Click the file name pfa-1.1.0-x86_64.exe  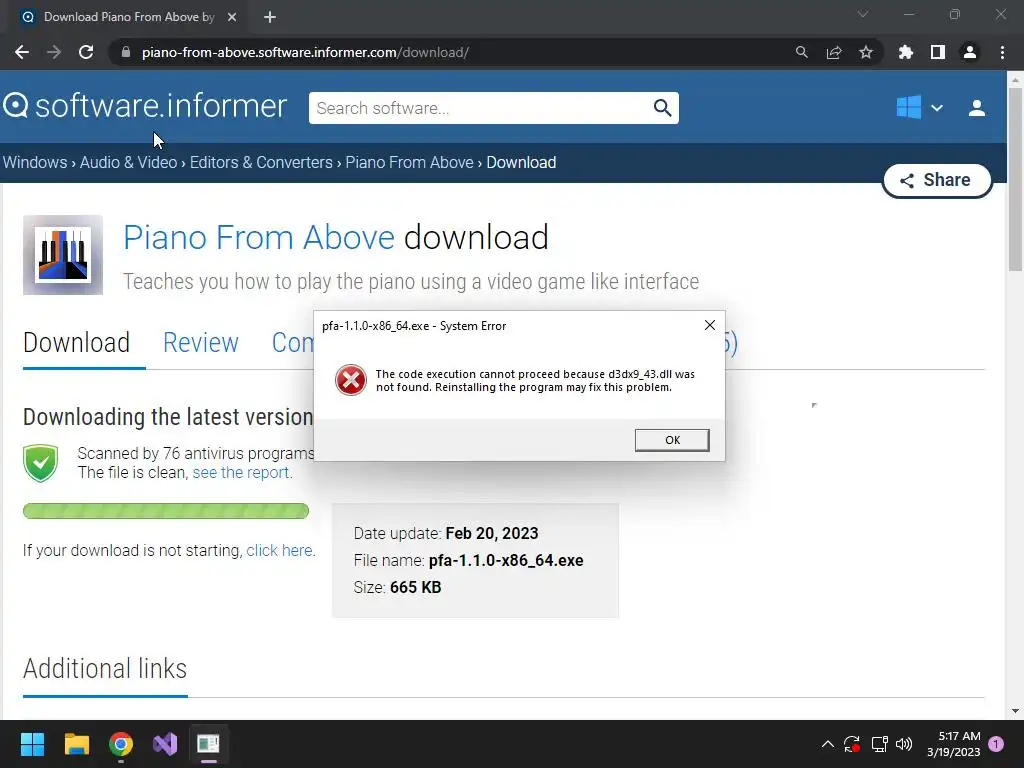506,560
